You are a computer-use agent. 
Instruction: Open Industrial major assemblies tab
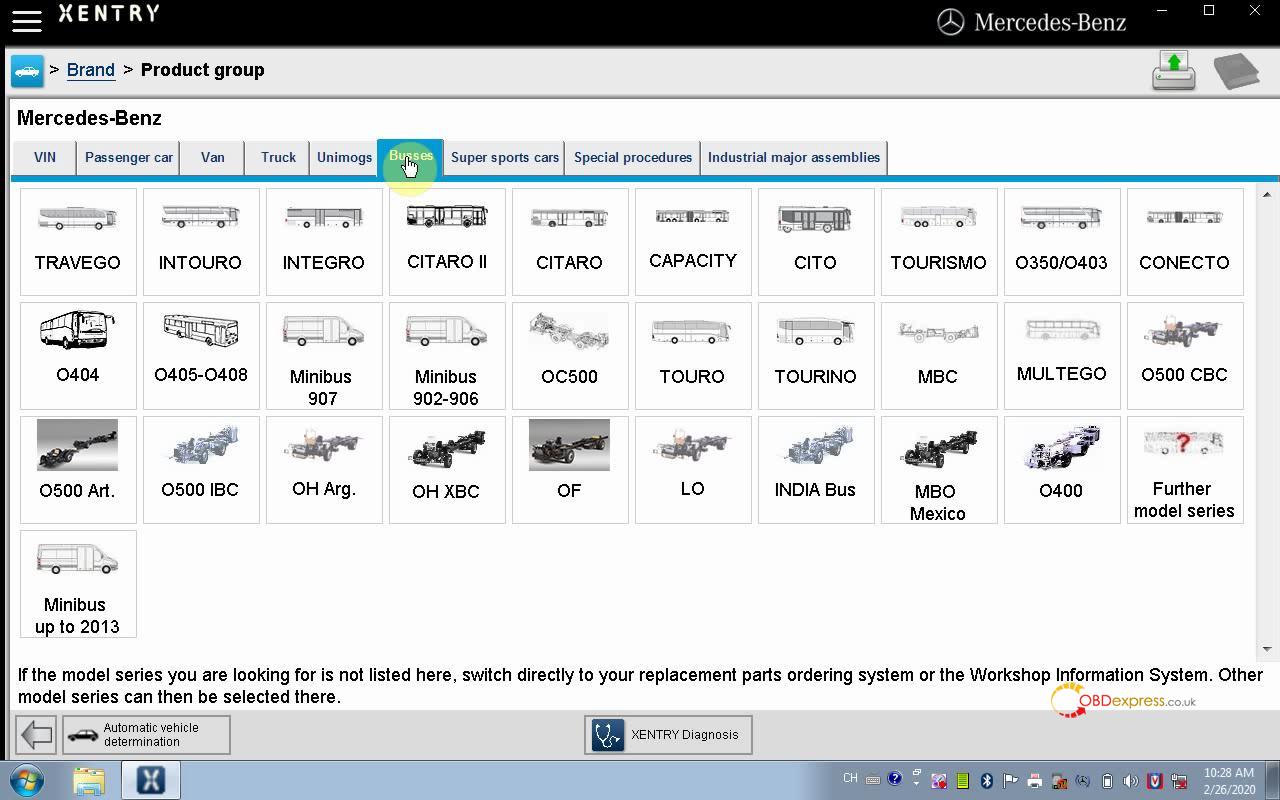point(794,158)
